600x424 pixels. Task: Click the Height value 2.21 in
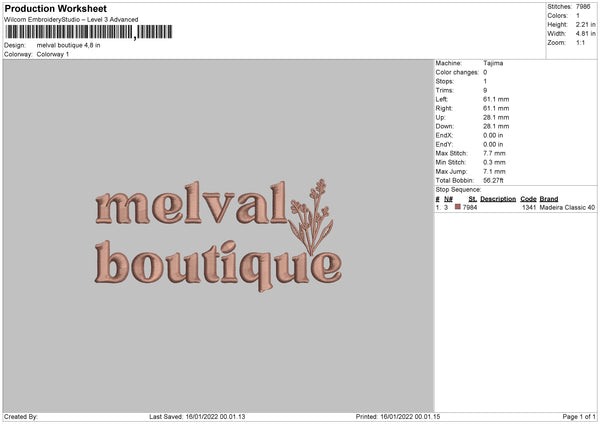coord(585,24)
